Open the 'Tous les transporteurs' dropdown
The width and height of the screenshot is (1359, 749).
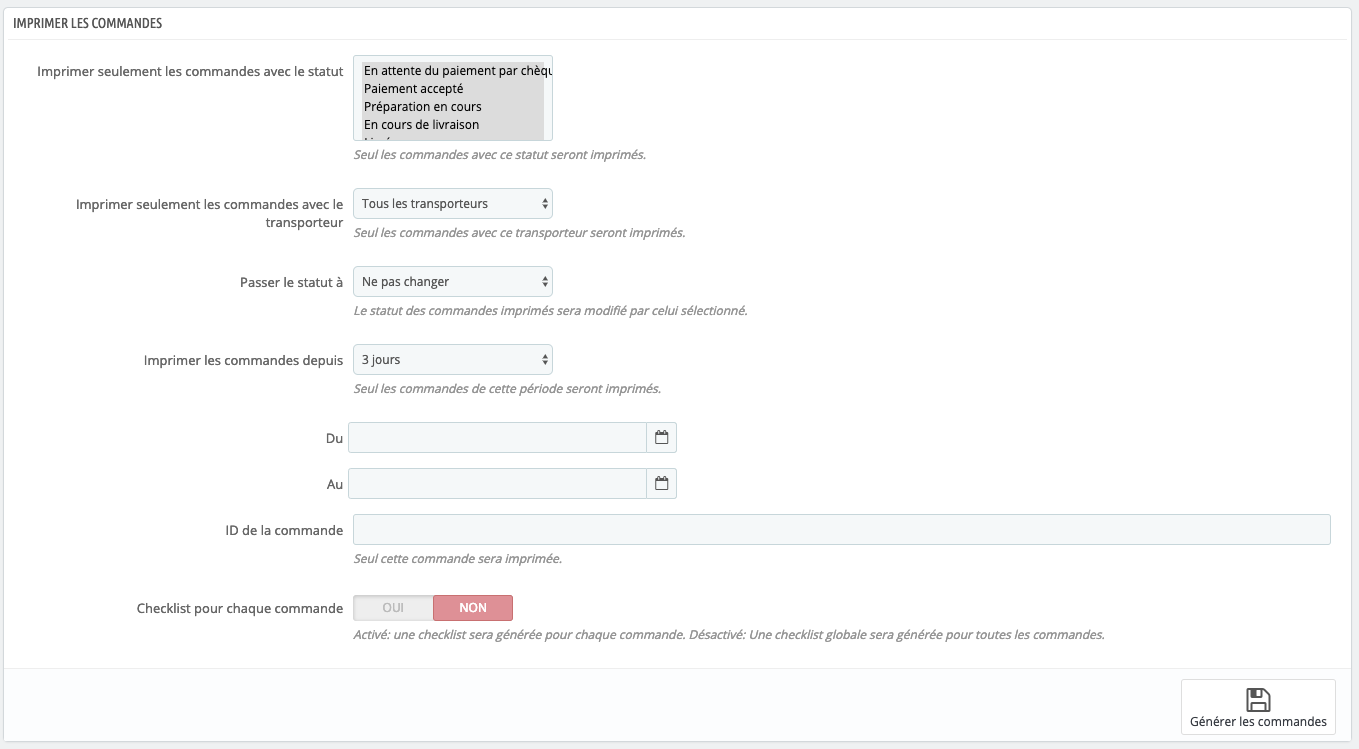click(450, 203)
